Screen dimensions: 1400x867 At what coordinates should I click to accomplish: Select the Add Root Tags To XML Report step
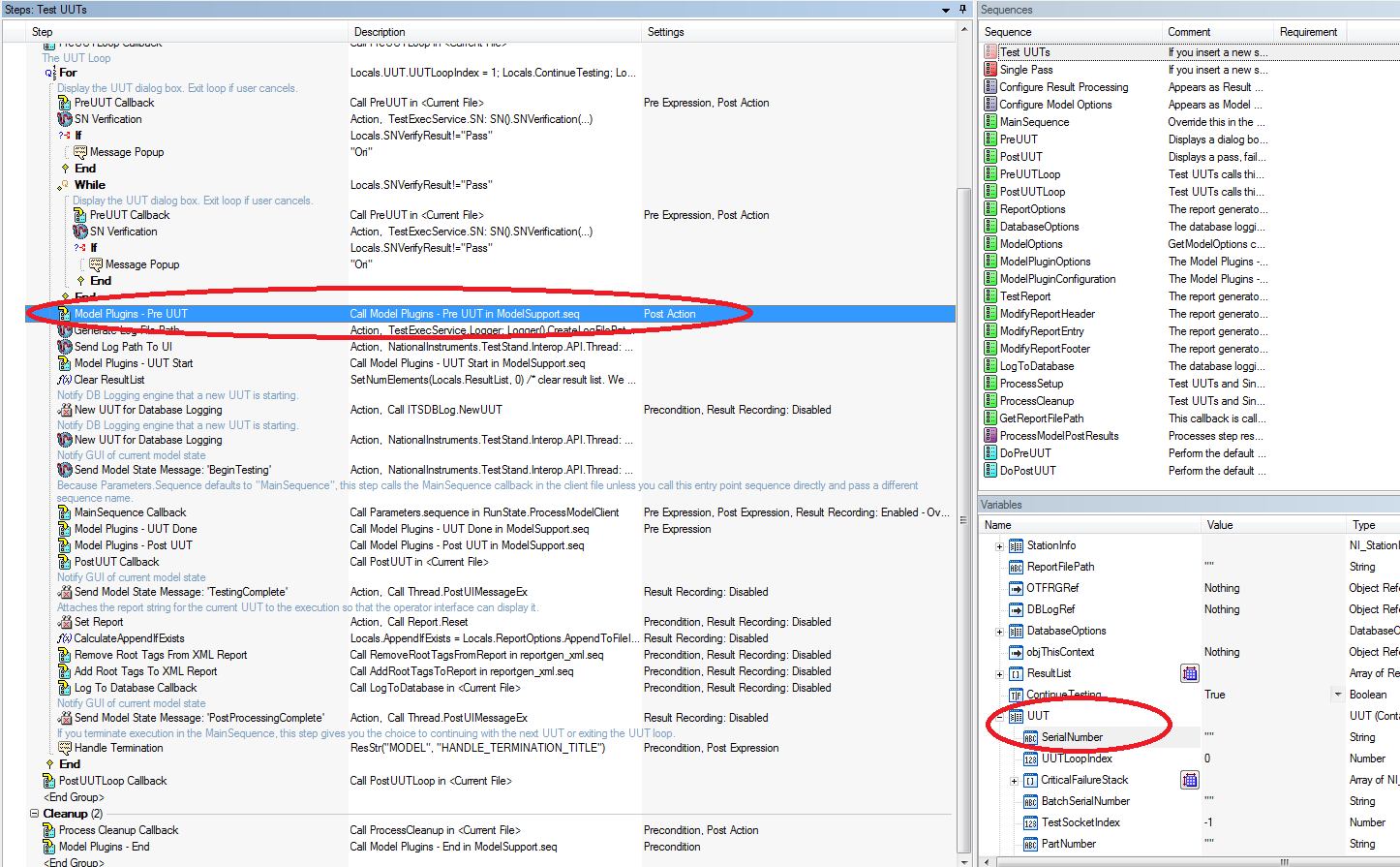pyautogui.click(x=146, y=671)
